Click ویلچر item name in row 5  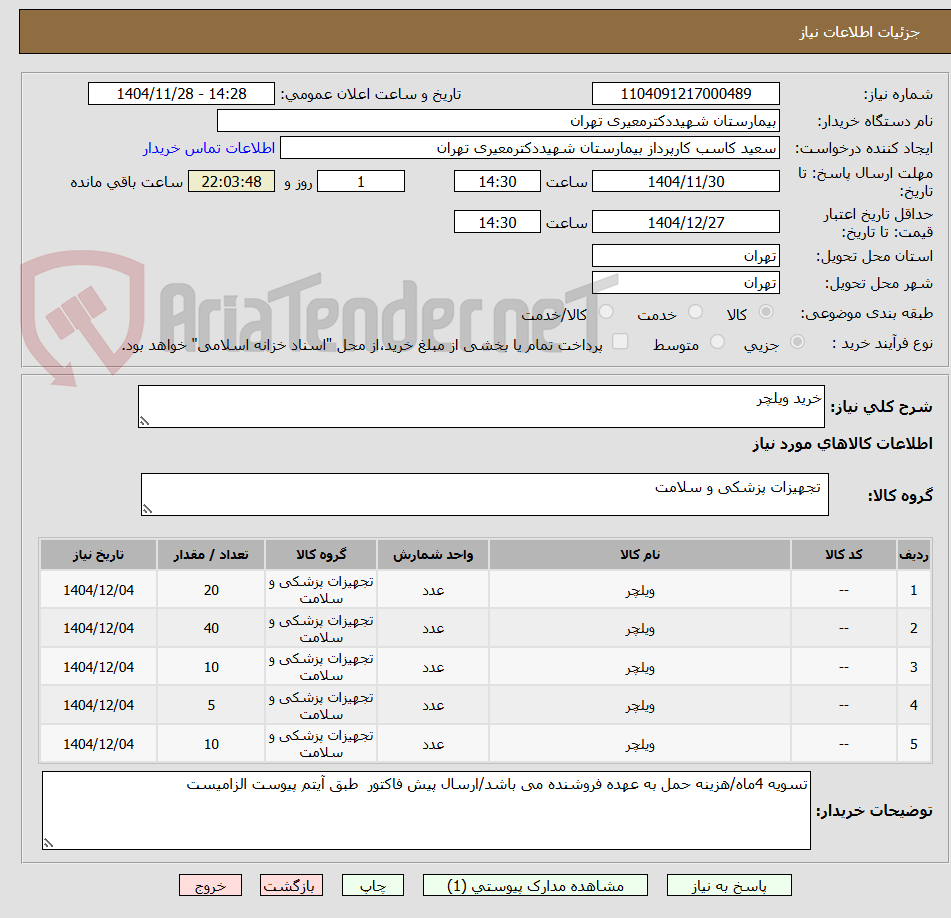(x=640, y=744)
